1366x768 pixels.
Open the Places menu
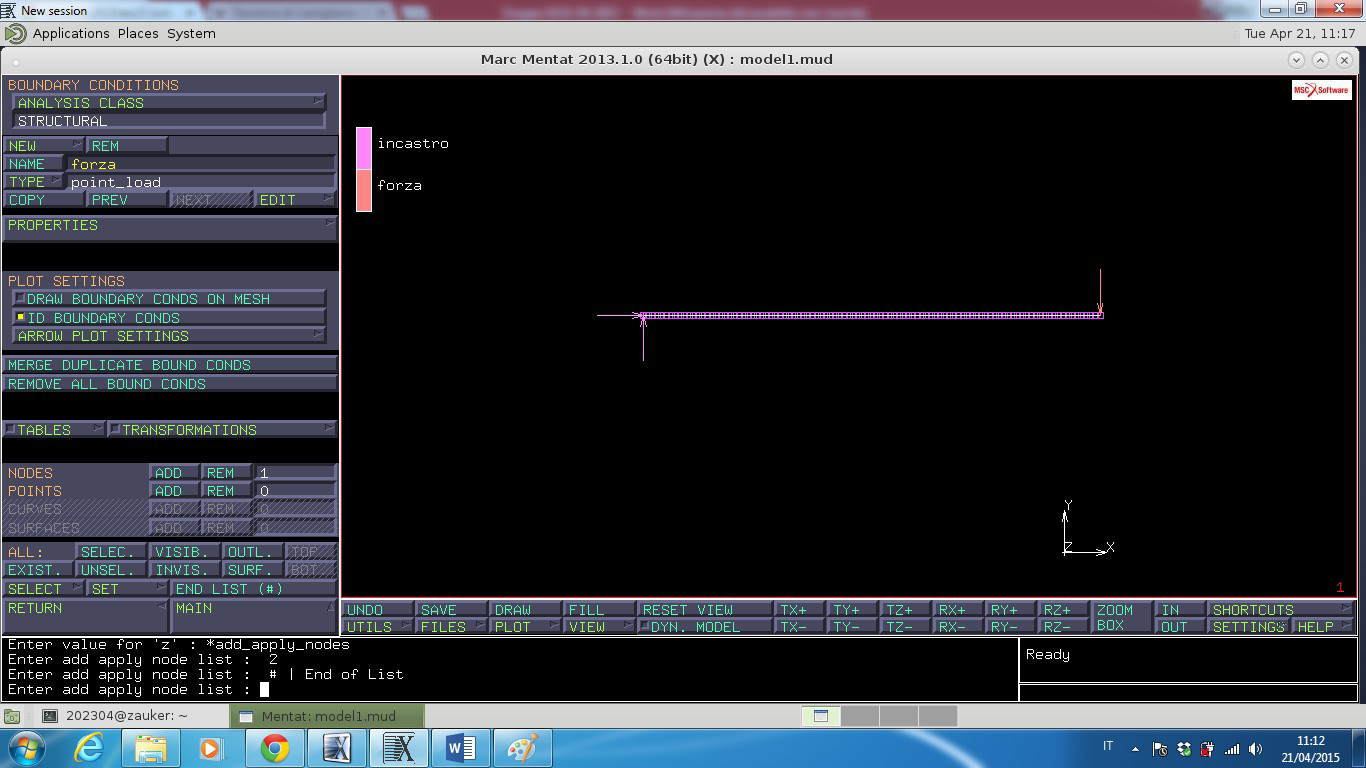point(138,33)
